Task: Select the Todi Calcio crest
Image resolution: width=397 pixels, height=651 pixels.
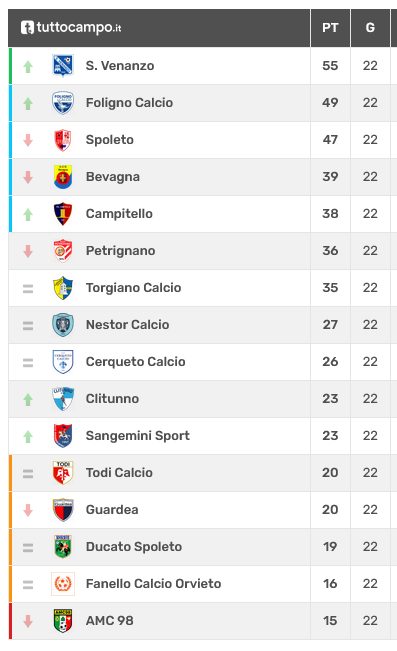Action: (63, 472)
